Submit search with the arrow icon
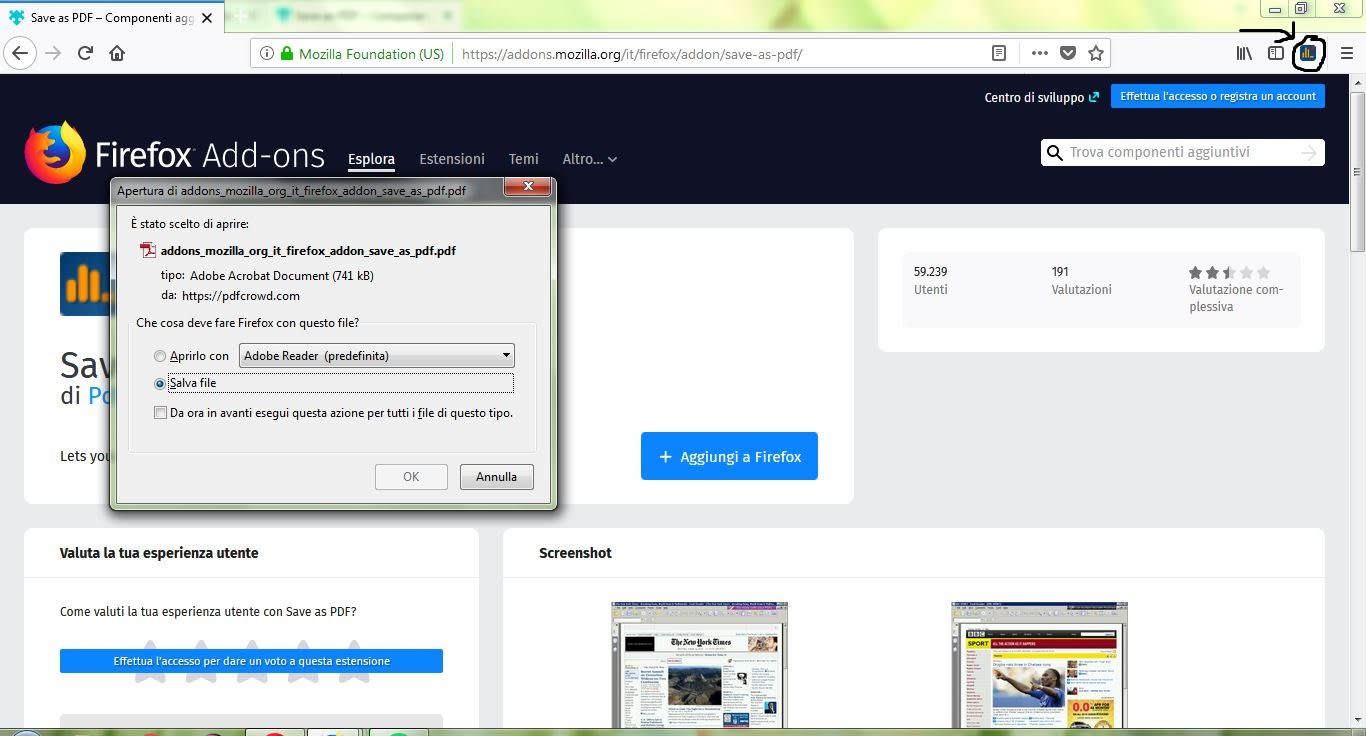The image size is (1366, 736). (x=1309, y=153)
